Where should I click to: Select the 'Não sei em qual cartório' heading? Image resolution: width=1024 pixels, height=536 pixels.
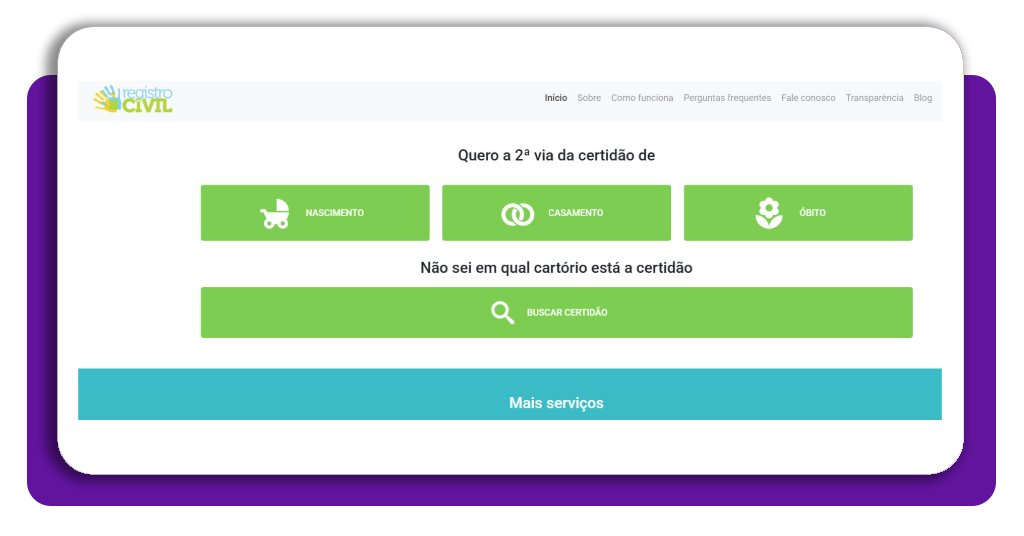tap(556, 268)
